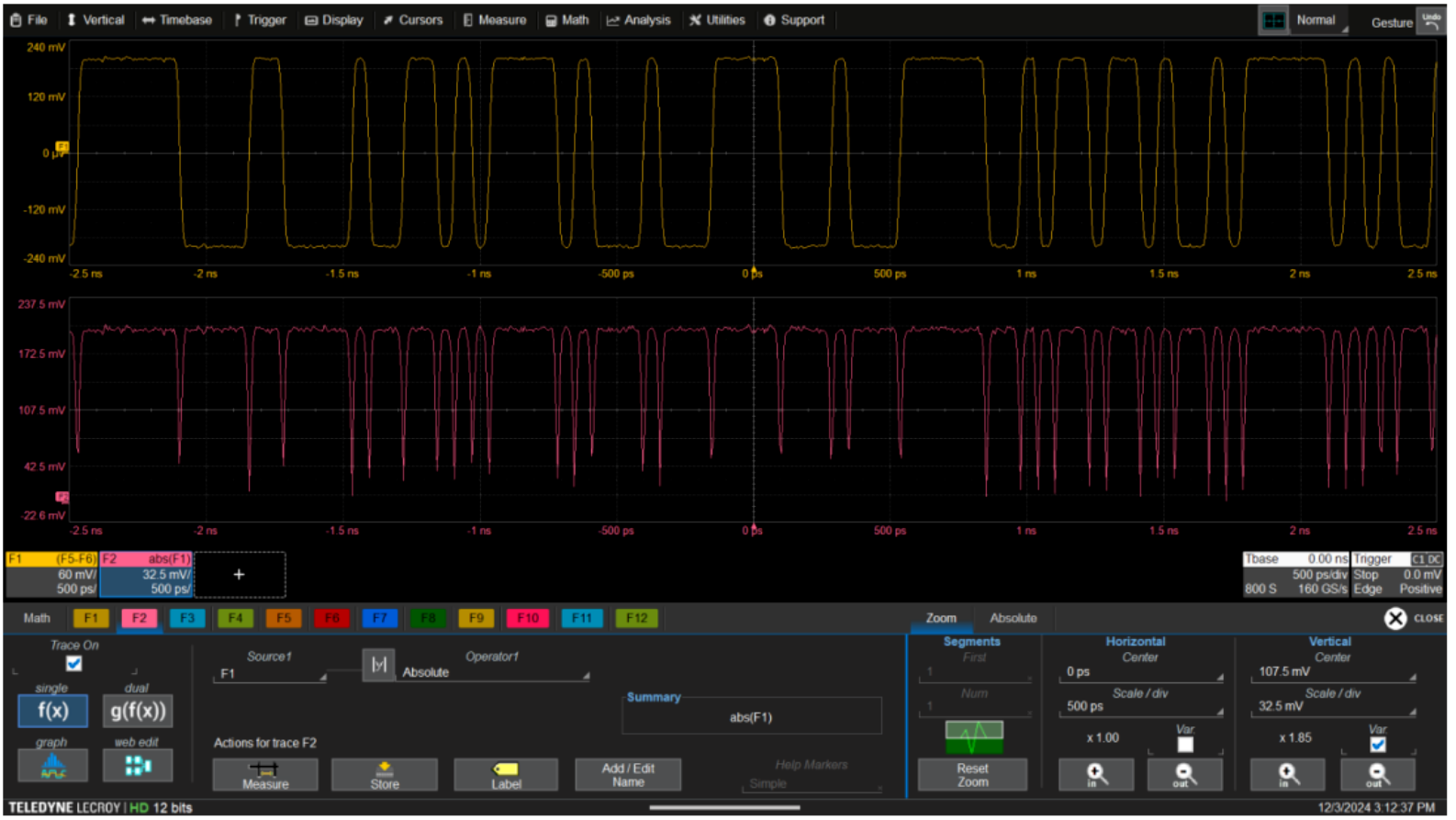Enable Horizontal Var checkbox
This screenshot has width=1456, height=820.
[x=1185, y=746]
